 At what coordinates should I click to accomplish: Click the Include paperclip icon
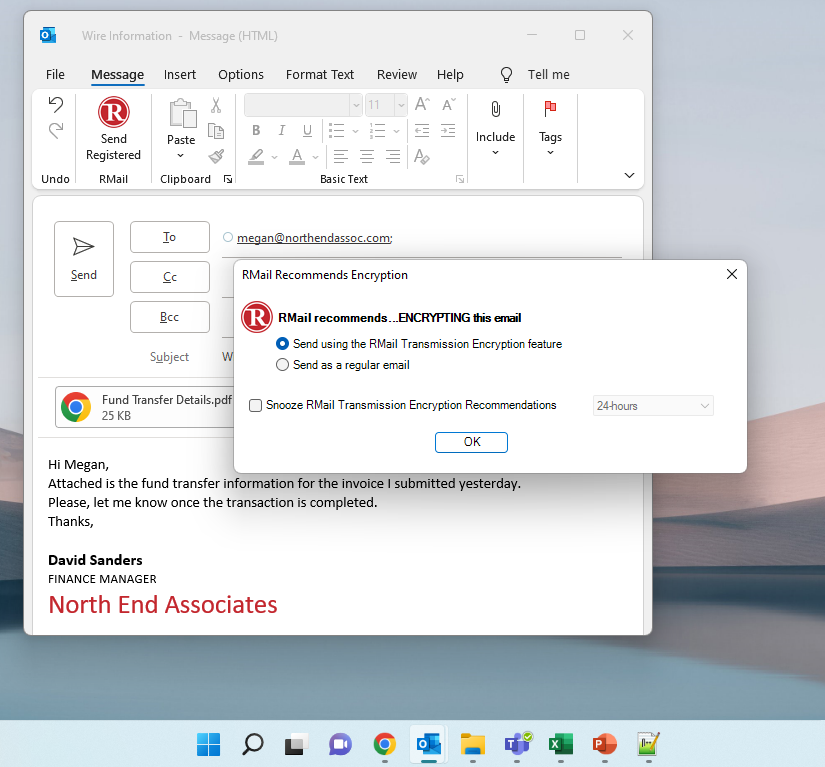point(495,110)
